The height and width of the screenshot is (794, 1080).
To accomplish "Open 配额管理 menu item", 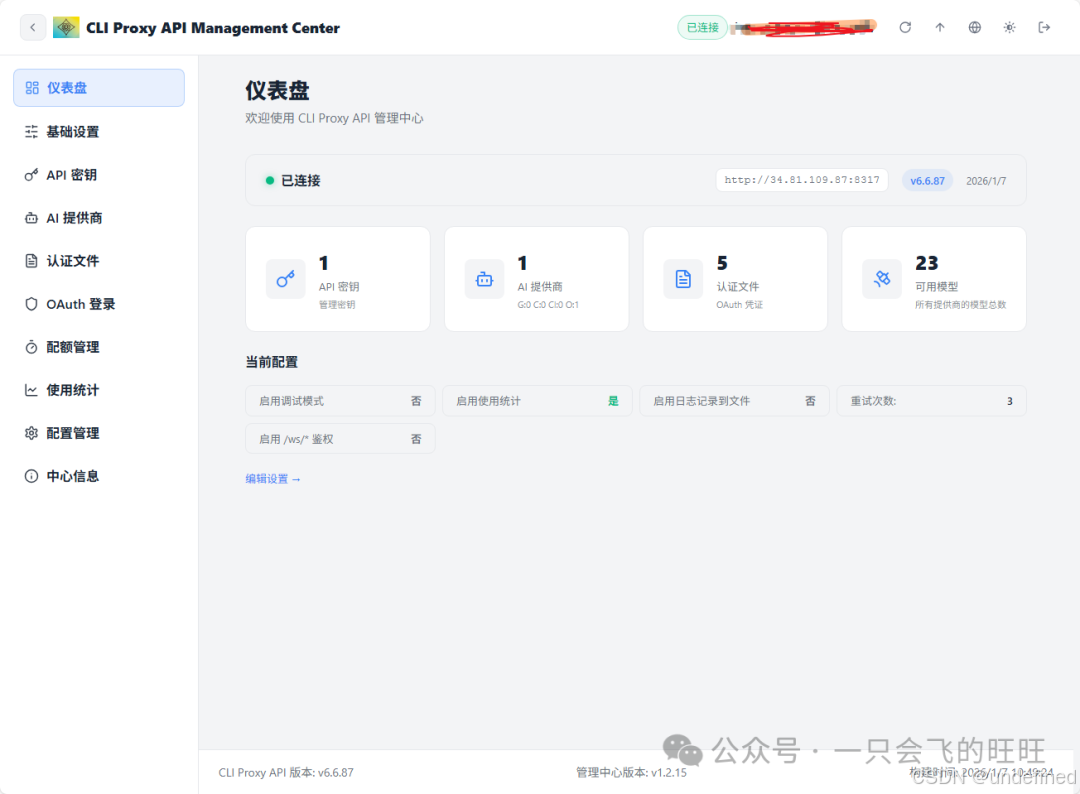I will coord(98,347).
